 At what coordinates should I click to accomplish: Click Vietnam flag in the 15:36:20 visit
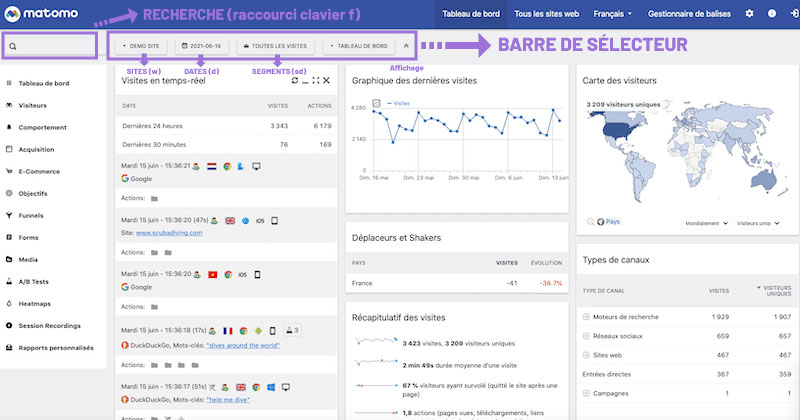(x=213, y=275)
